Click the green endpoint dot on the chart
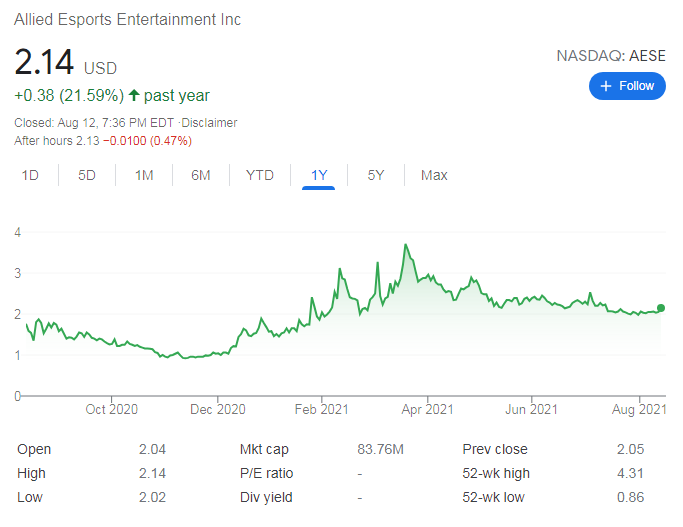The height and width of the screenshot is (527, 683). pos(661,308)
